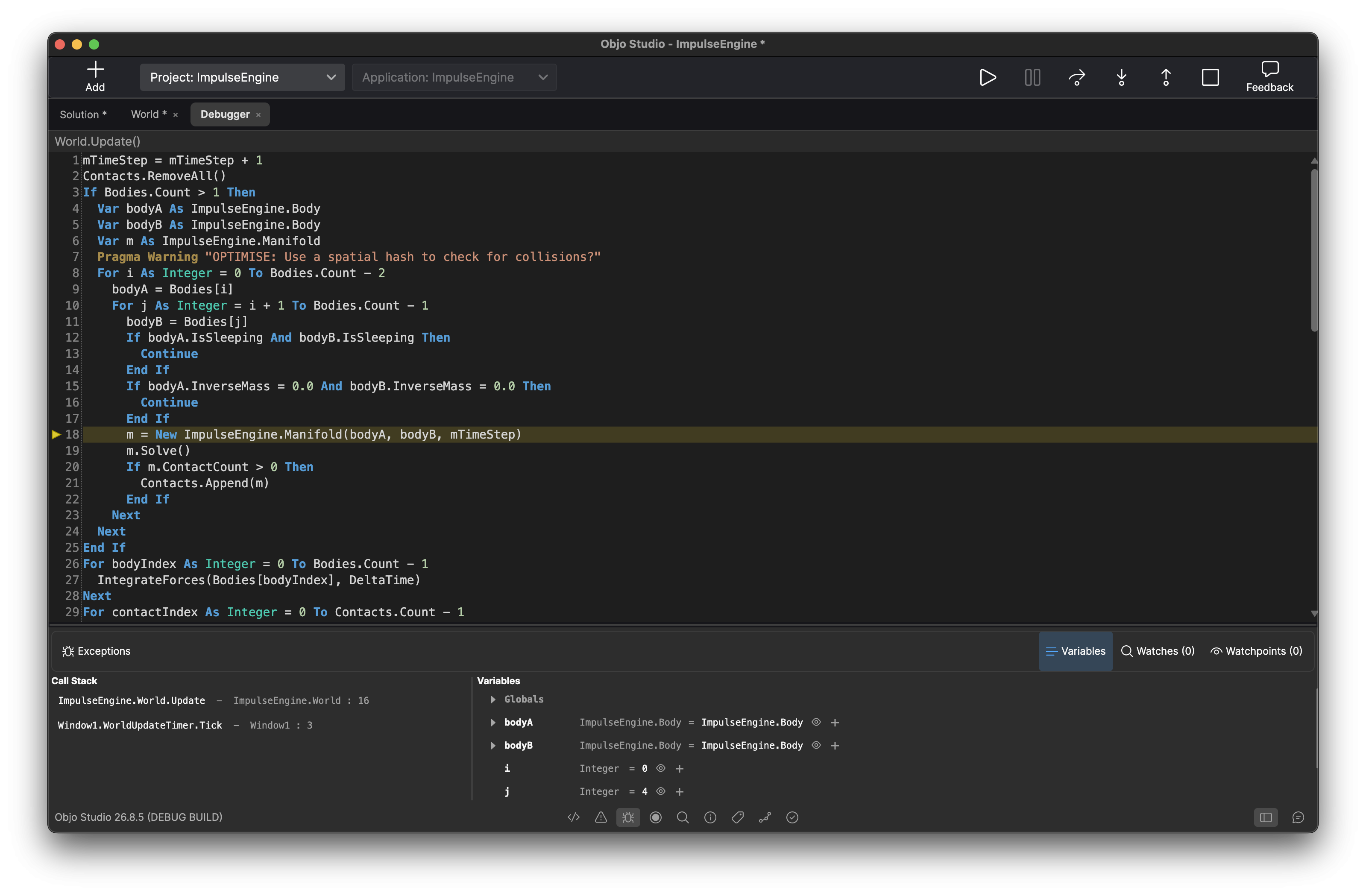Open the Exceptions panel
The image size is (1366, 896).
point(97,650)
